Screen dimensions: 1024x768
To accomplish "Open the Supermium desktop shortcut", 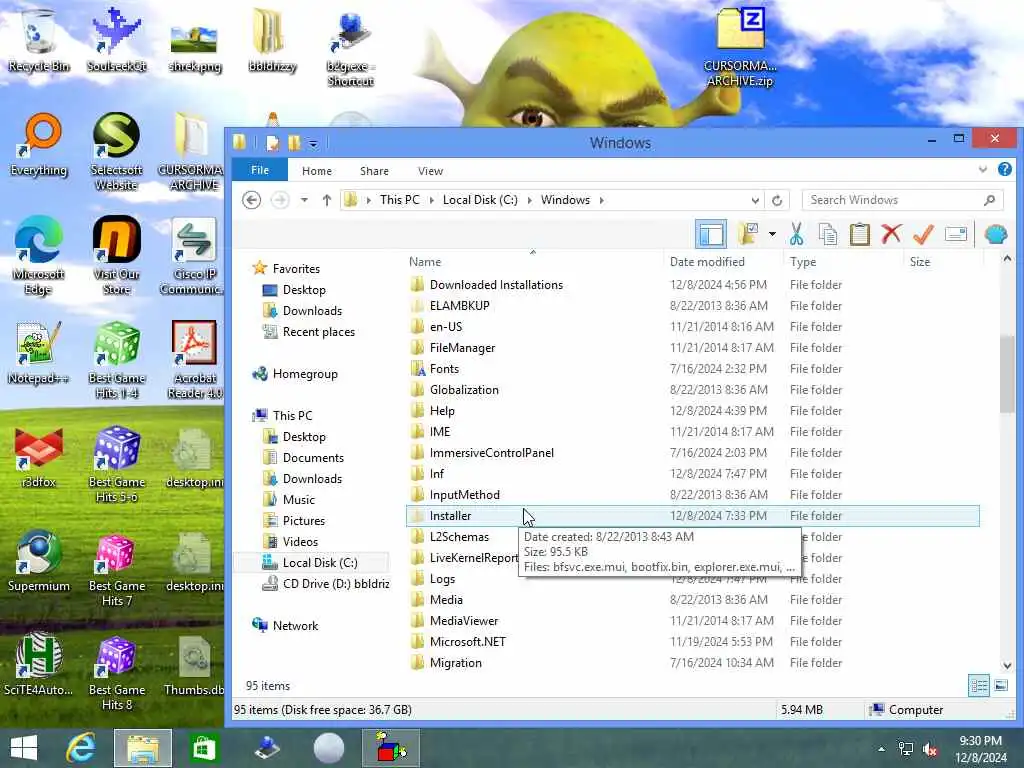I will tap(39, 562).
